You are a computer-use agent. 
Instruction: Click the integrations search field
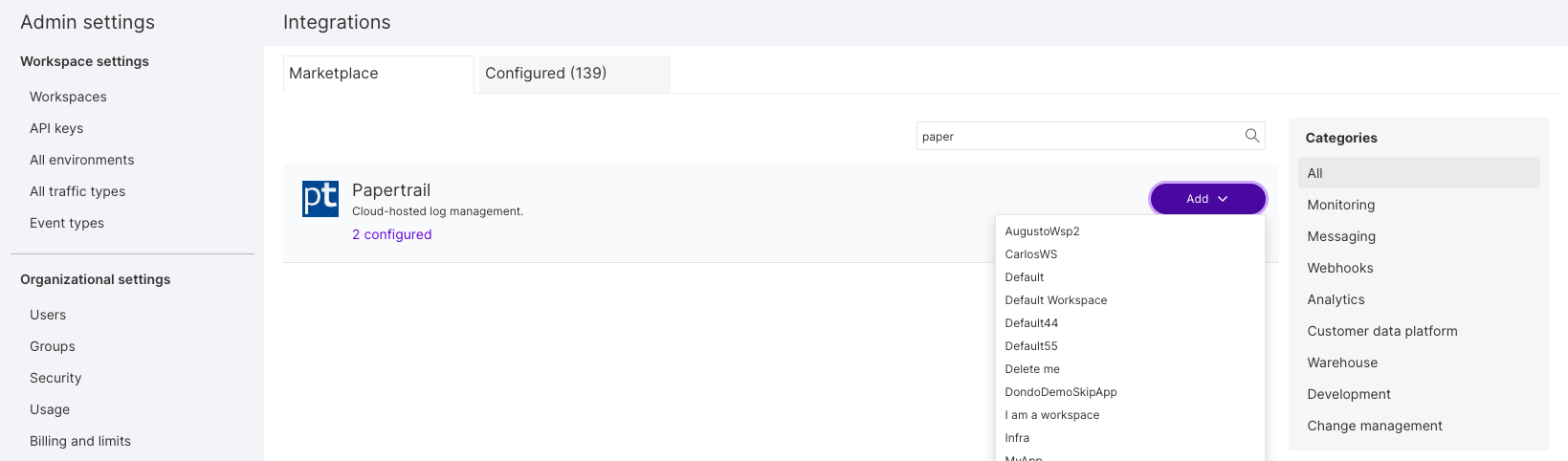(x=1076, y=136)
